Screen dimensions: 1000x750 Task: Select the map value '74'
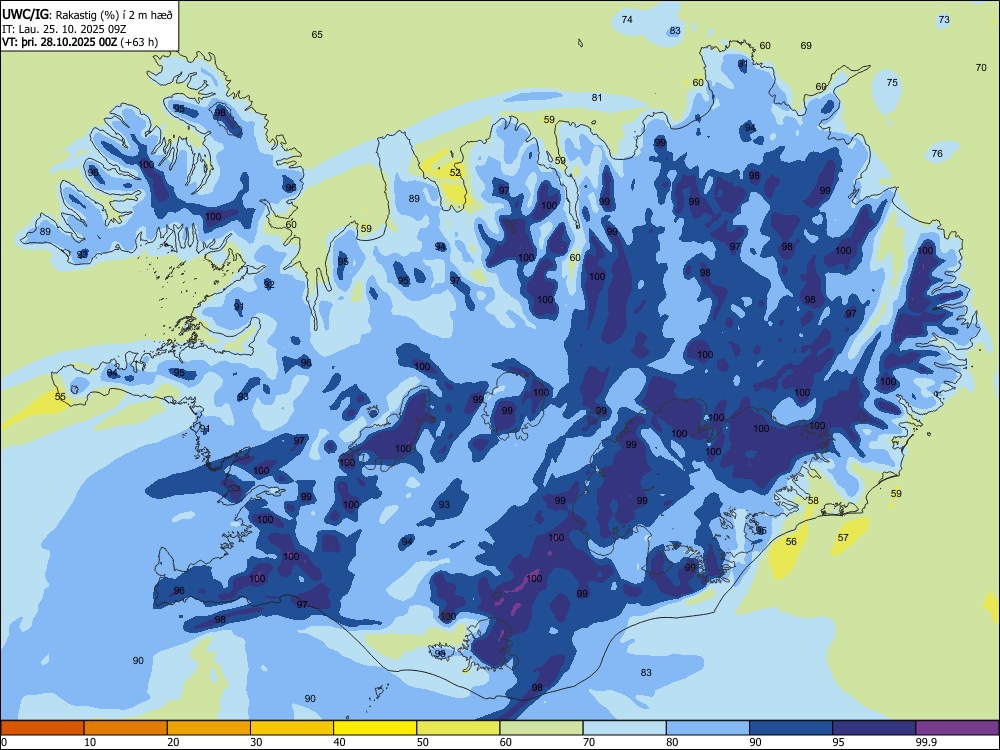(x=627, y=20)
